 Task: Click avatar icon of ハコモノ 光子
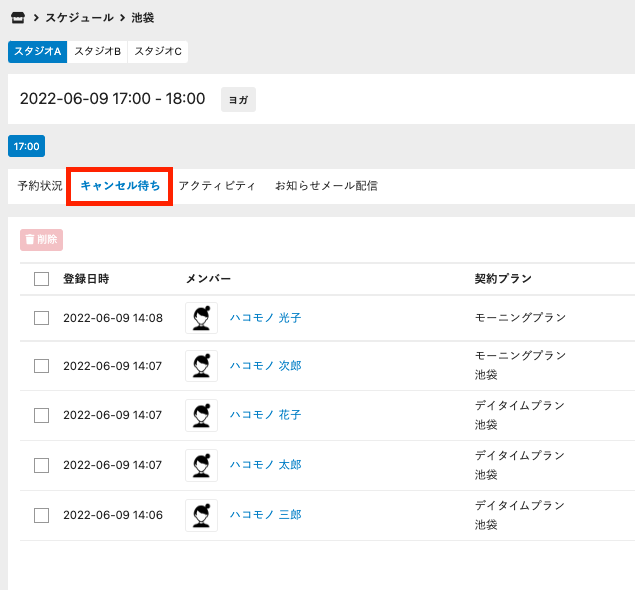click(x=201, y=318)
